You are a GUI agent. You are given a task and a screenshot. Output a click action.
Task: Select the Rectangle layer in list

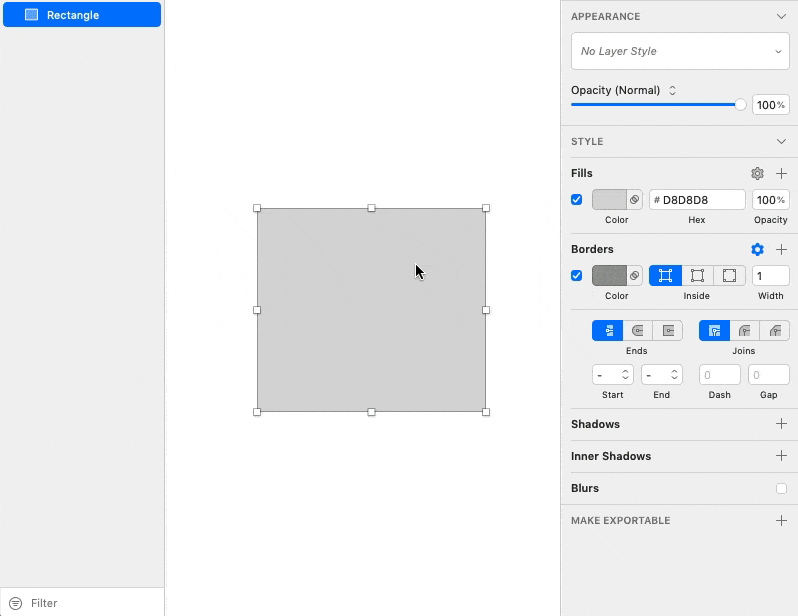tap(81, 15)
